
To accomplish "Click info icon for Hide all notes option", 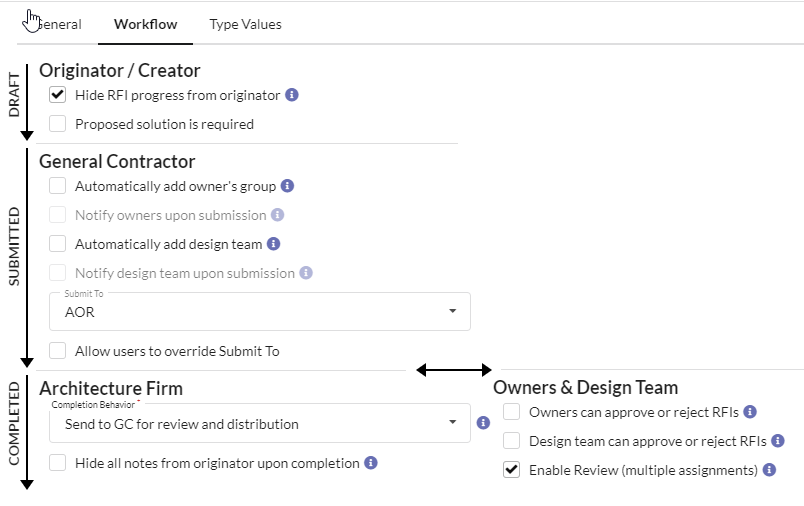I will [371, 463].
